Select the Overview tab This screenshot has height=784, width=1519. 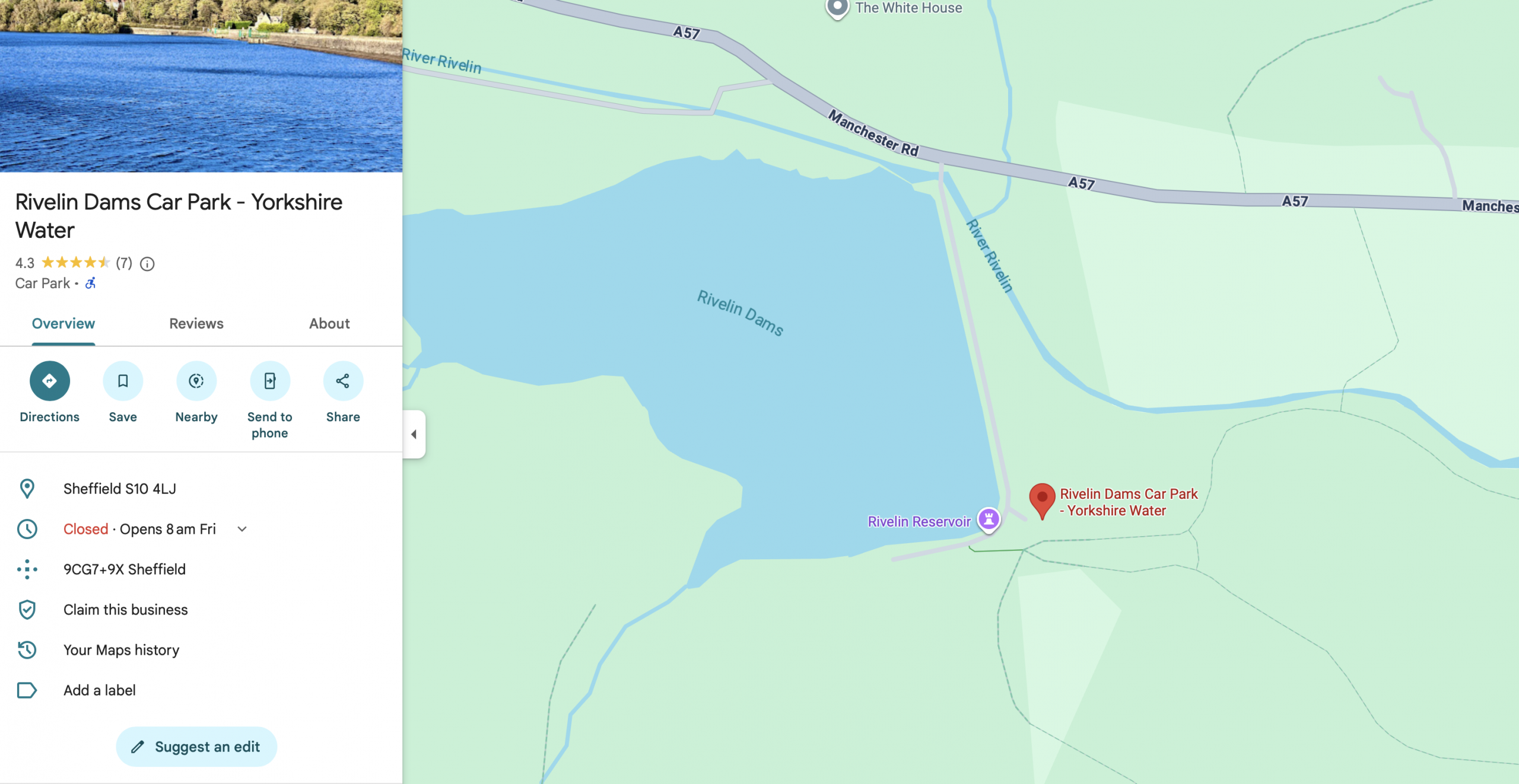tap(63, 324)
